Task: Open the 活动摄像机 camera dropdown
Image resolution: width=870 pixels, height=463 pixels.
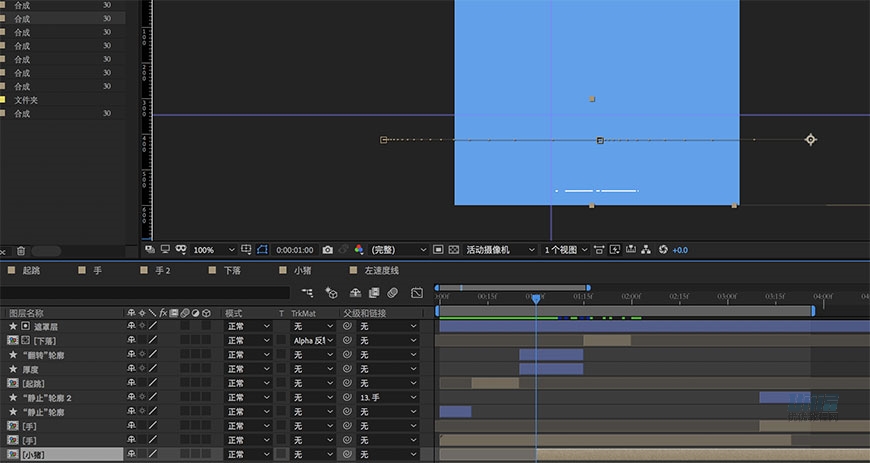Action: (x=499, y=250)
